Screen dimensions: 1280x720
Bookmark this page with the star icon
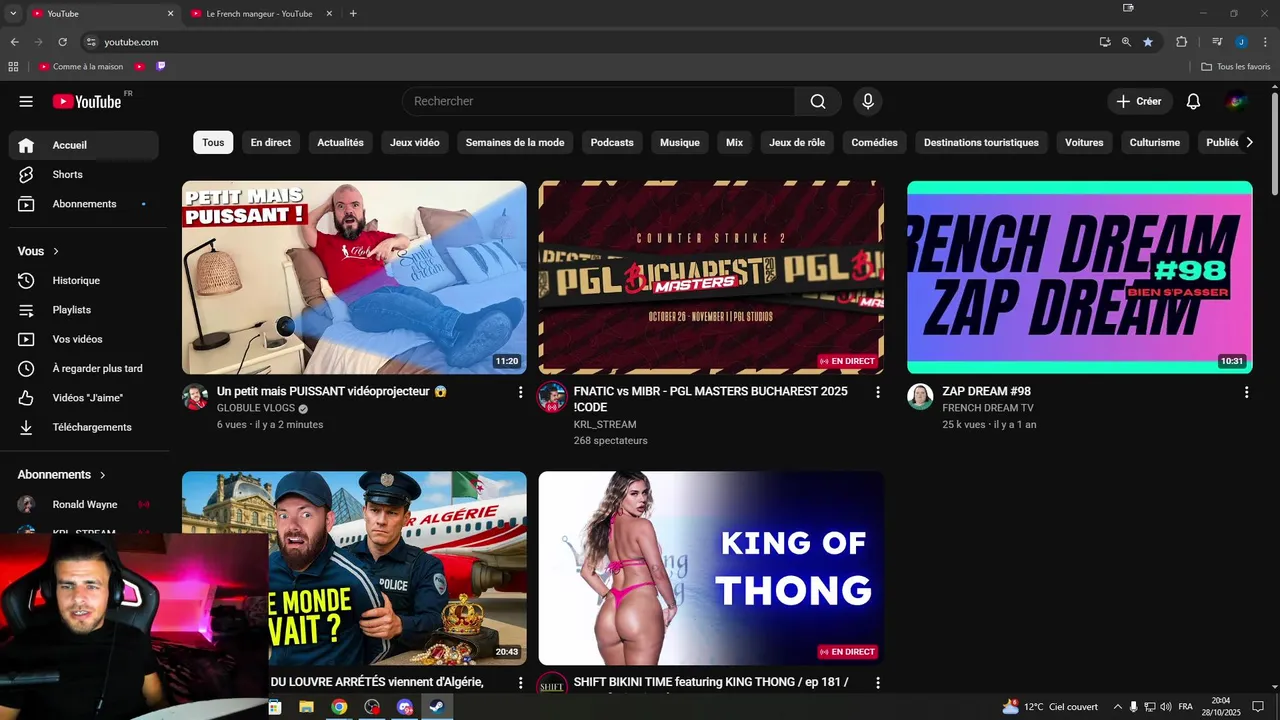pyautogui.click(x=1148, y=42)
